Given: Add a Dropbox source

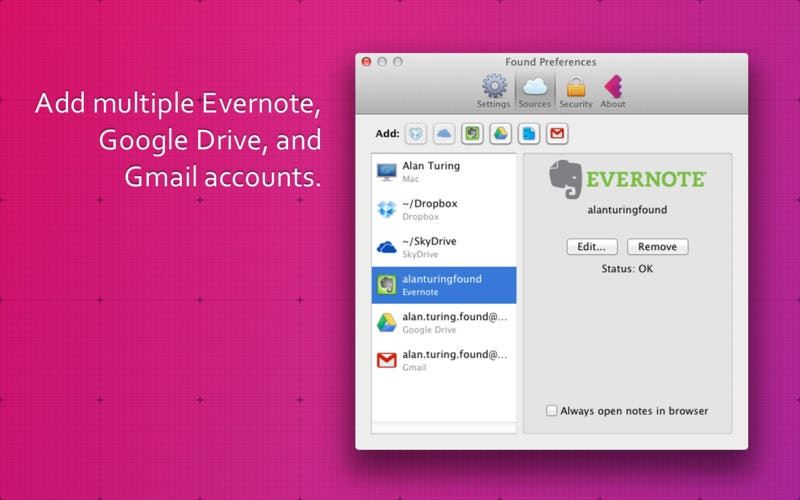Looking at the screenshot, I should point(416,134).
